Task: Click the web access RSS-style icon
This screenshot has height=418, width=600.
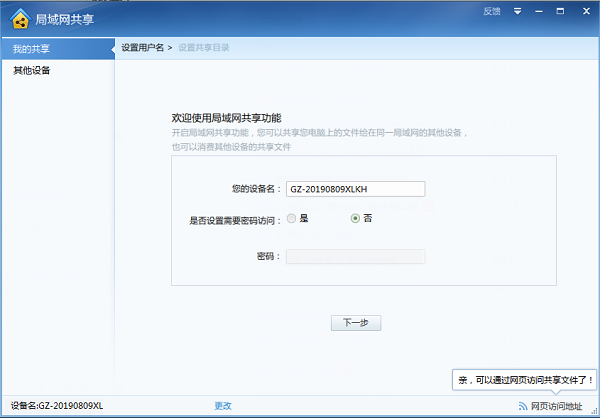Action: click(523, 406)
